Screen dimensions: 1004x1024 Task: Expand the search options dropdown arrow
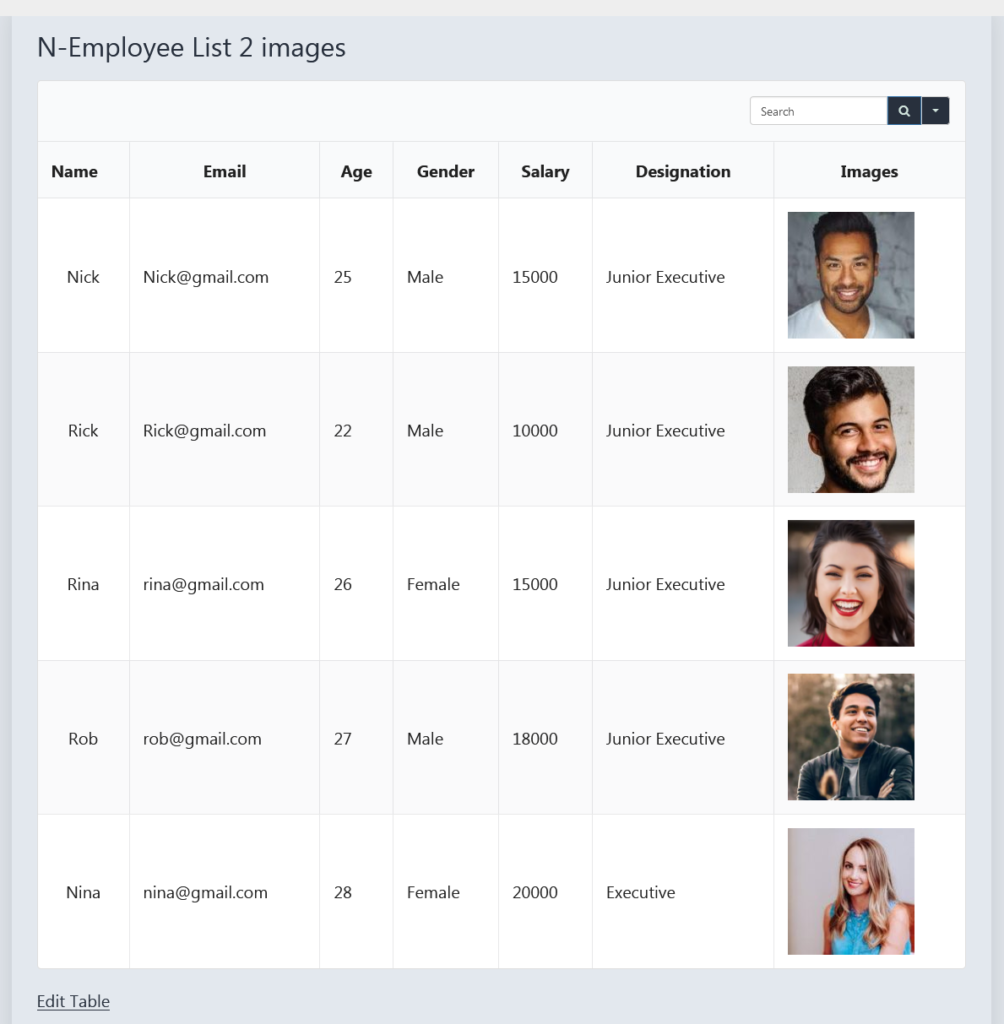pos(935,111)
